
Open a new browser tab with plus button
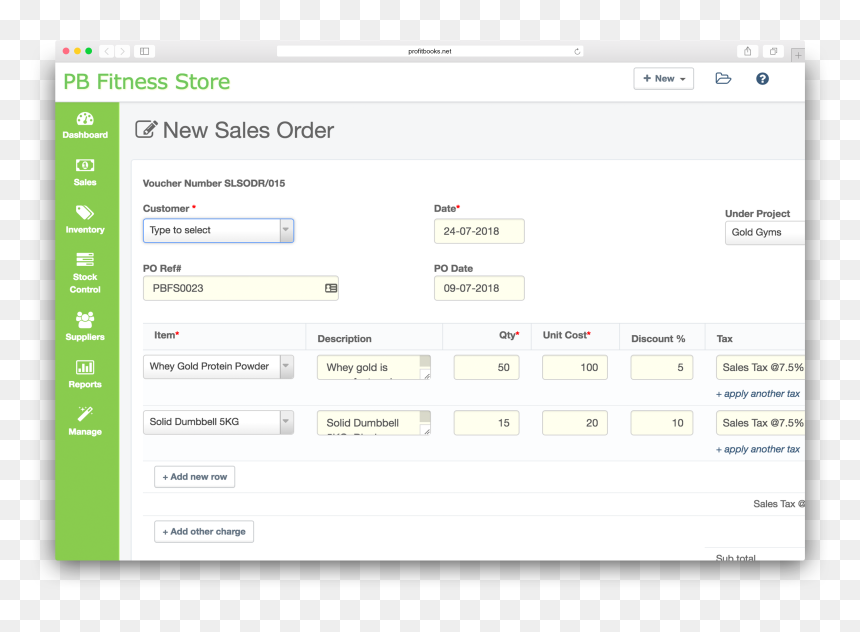pyautogui.click(x=798, y=55)
